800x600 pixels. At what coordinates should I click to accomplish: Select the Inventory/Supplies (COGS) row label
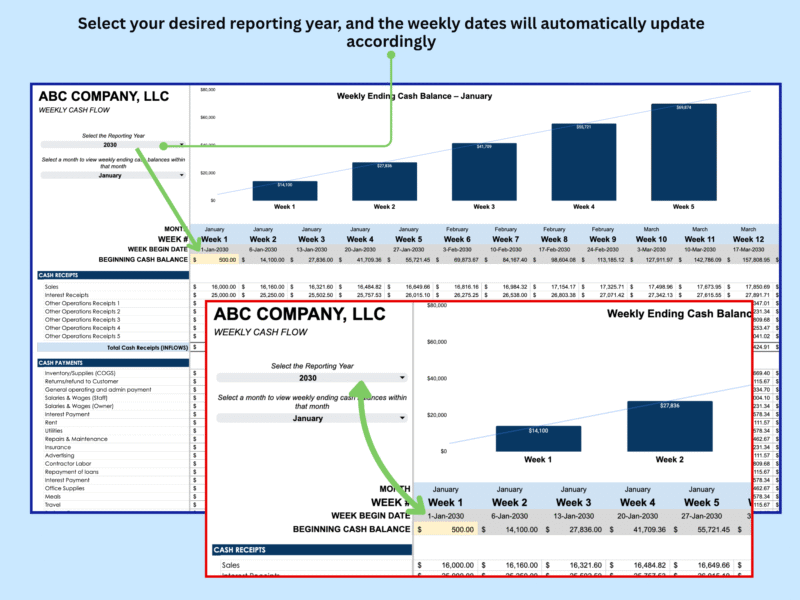pyautogui.click(x=80, y=373)
